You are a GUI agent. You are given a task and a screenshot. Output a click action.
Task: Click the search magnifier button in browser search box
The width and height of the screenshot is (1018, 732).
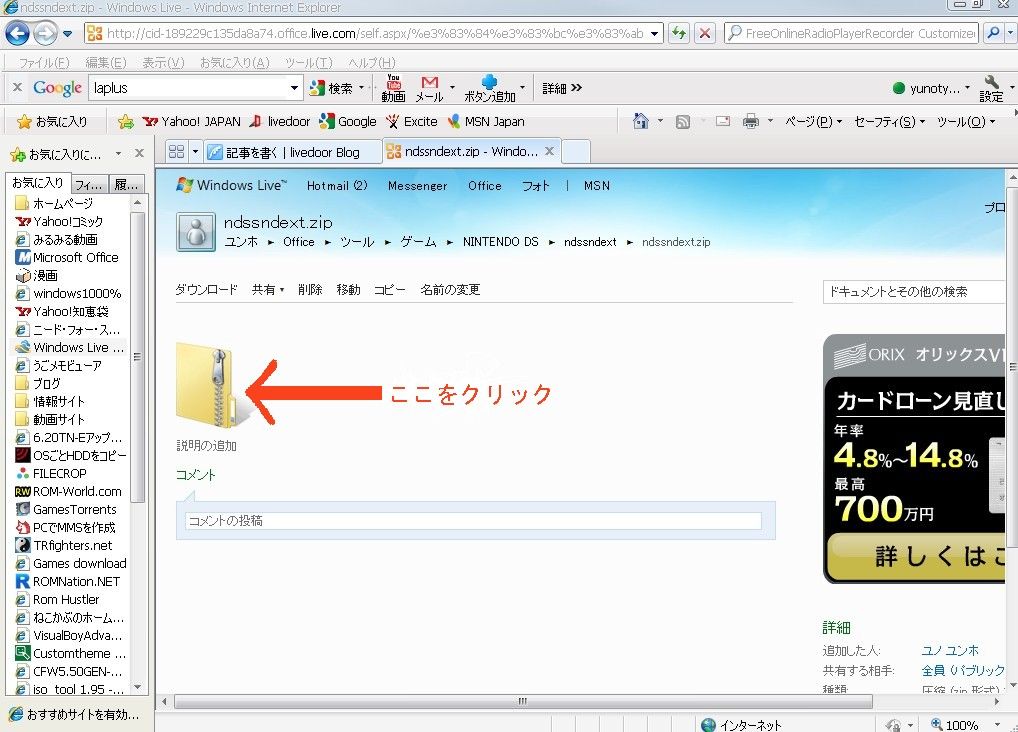[x=993, y=33]
